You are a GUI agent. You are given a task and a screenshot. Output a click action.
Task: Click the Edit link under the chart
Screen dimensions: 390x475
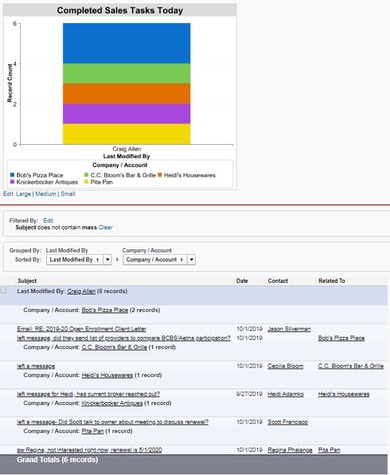pyautogui.click(x=8, y=194)
